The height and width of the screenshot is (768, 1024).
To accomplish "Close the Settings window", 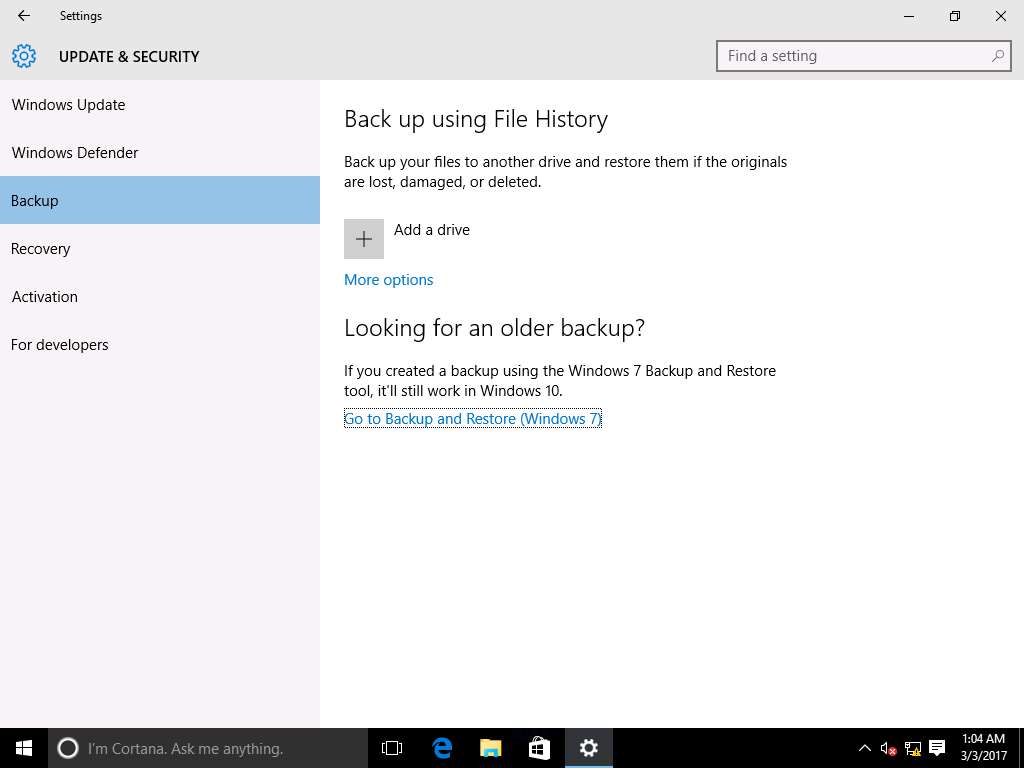I will point(1000,16).
